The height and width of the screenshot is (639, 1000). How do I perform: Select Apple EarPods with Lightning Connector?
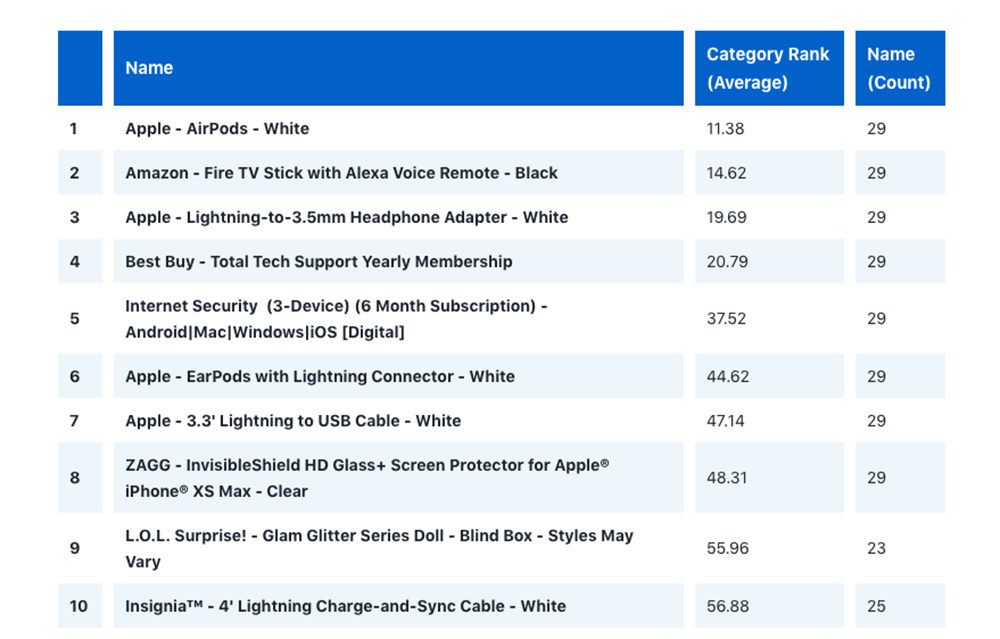click(320, 377)
